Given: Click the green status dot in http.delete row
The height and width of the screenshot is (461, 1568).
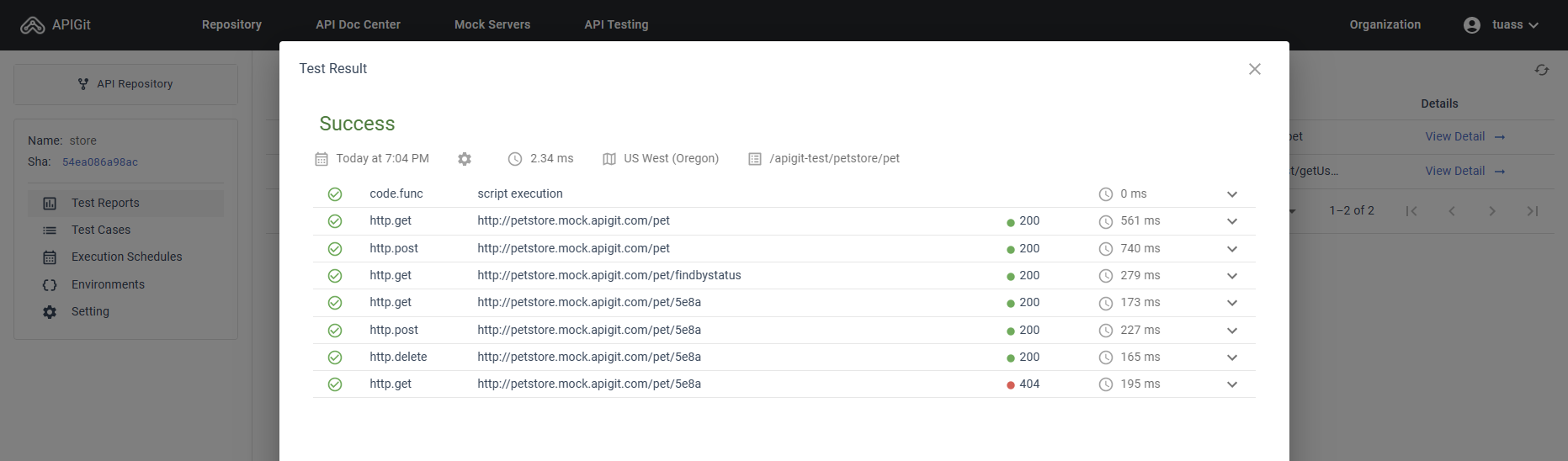Looking at the screenshot, I should pos(1011,358).
